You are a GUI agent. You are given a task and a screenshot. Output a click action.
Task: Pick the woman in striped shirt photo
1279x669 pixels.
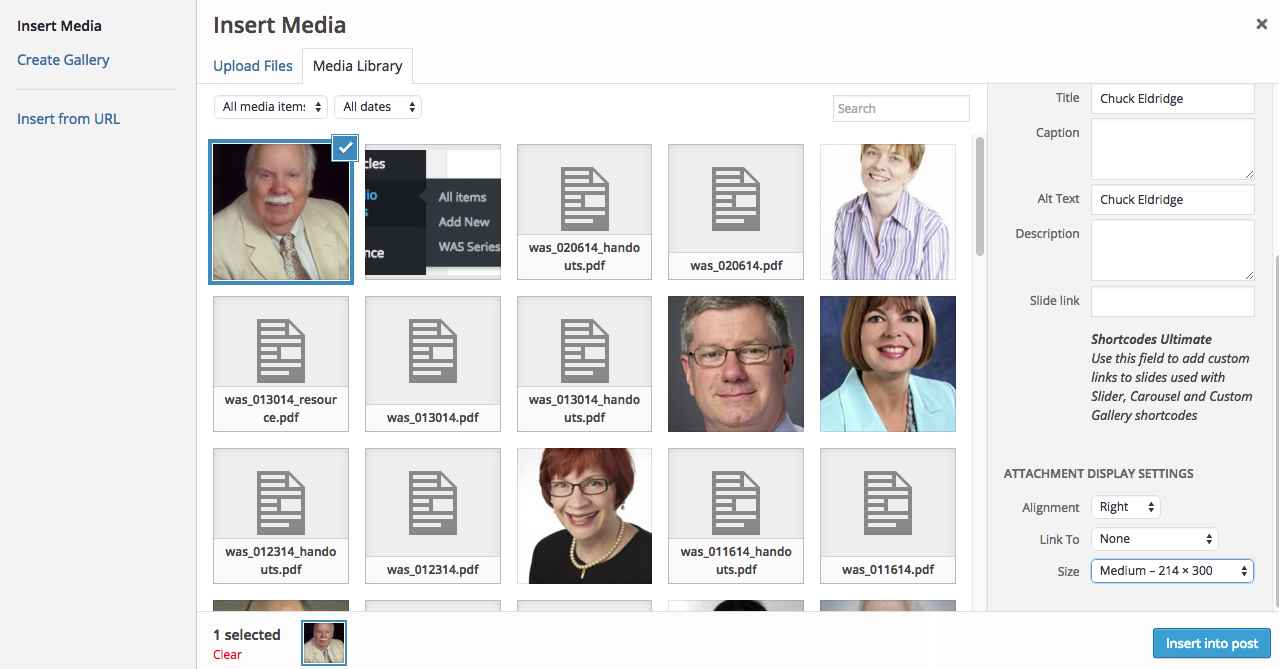point(888,212)
